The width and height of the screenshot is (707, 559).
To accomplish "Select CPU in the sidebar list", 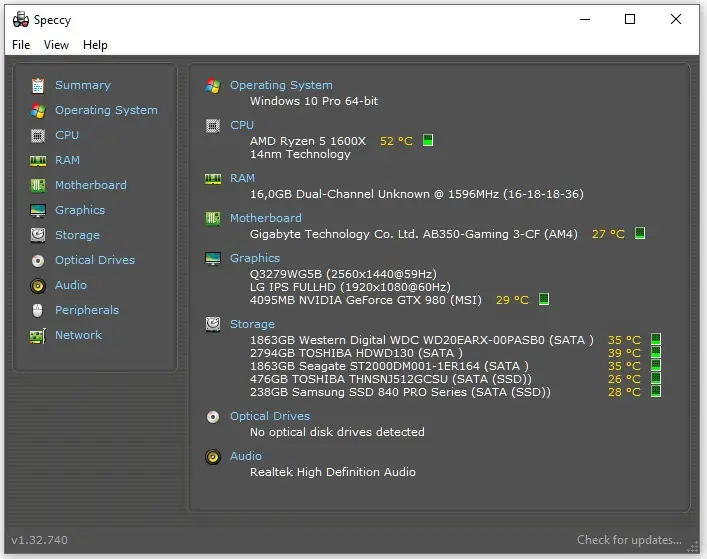I will coord(67,135).
